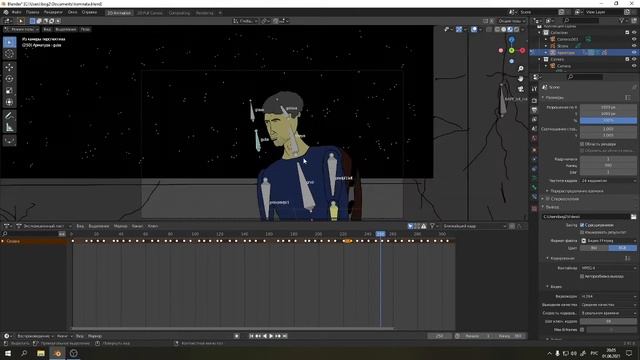Screen dimensions: 640x360
Task: Open folder browser for output path
Action: coord(633,217)
